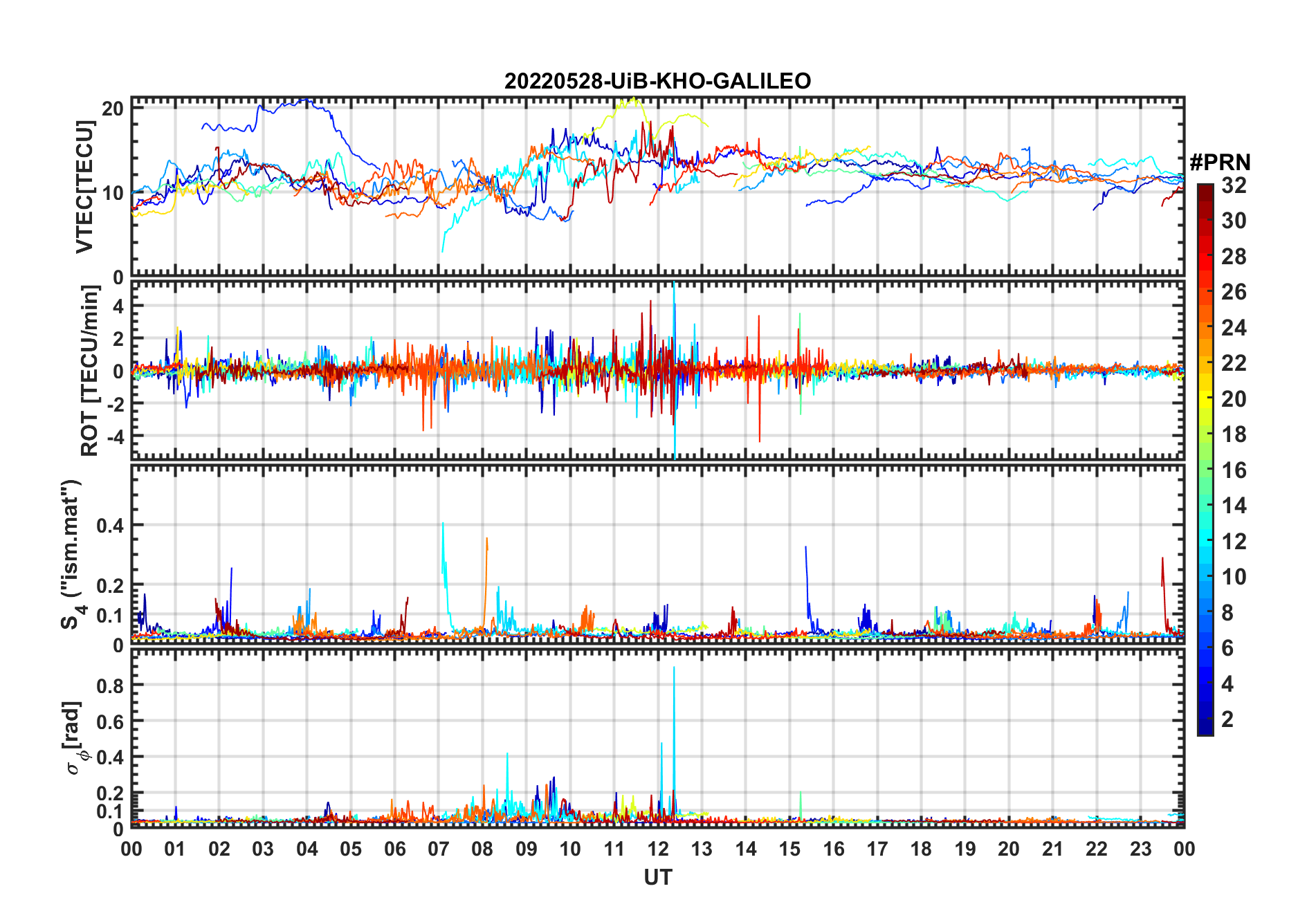Click x-axis hour tick 11
Screen dimensions: 1316x920
tap(614, 849)
